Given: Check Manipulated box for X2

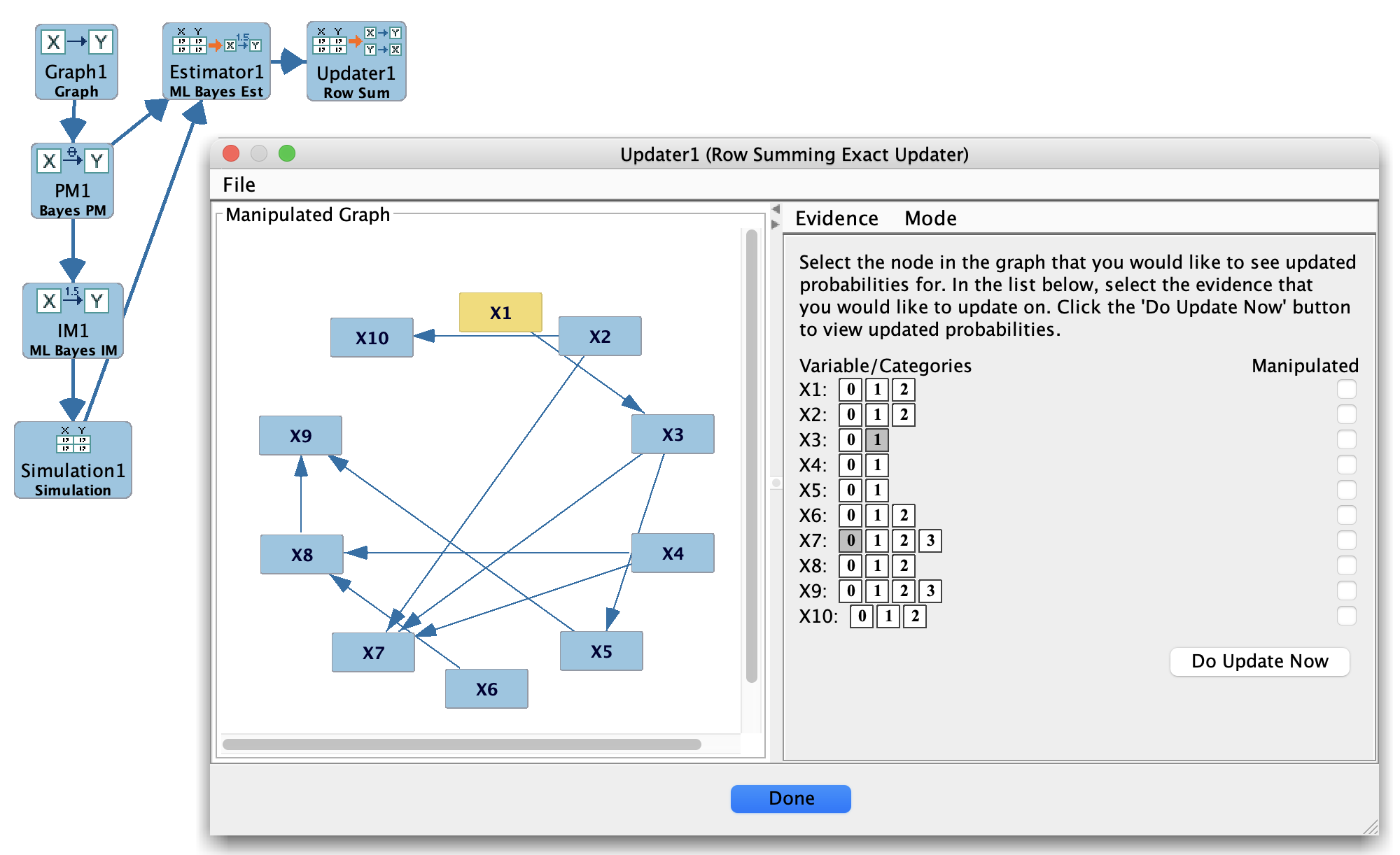Looking at the screenshot, I should coord(1346,414).
